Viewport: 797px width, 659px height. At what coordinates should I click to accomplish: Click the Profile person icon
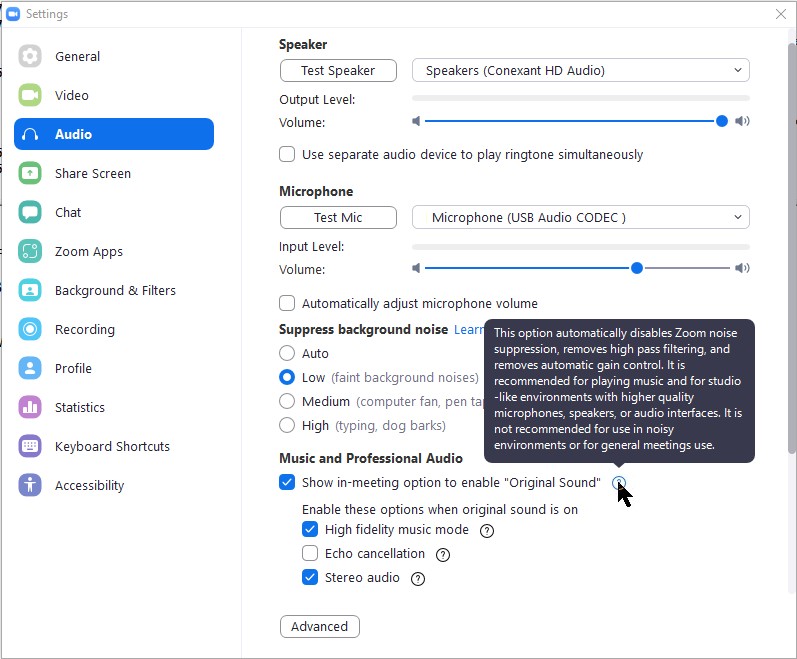(30, 368)
